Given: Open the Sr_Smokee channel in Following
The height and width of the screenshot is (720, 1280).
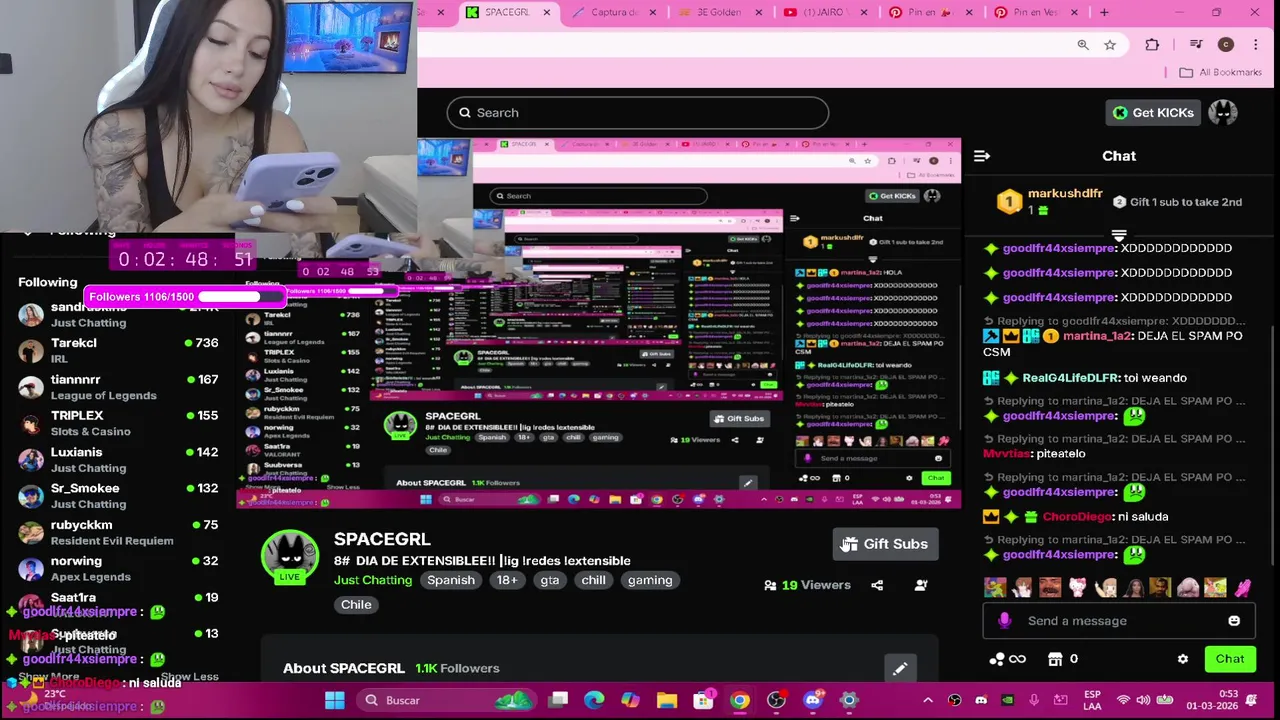Looking at the screenshot, I should (x=118, y=495).
